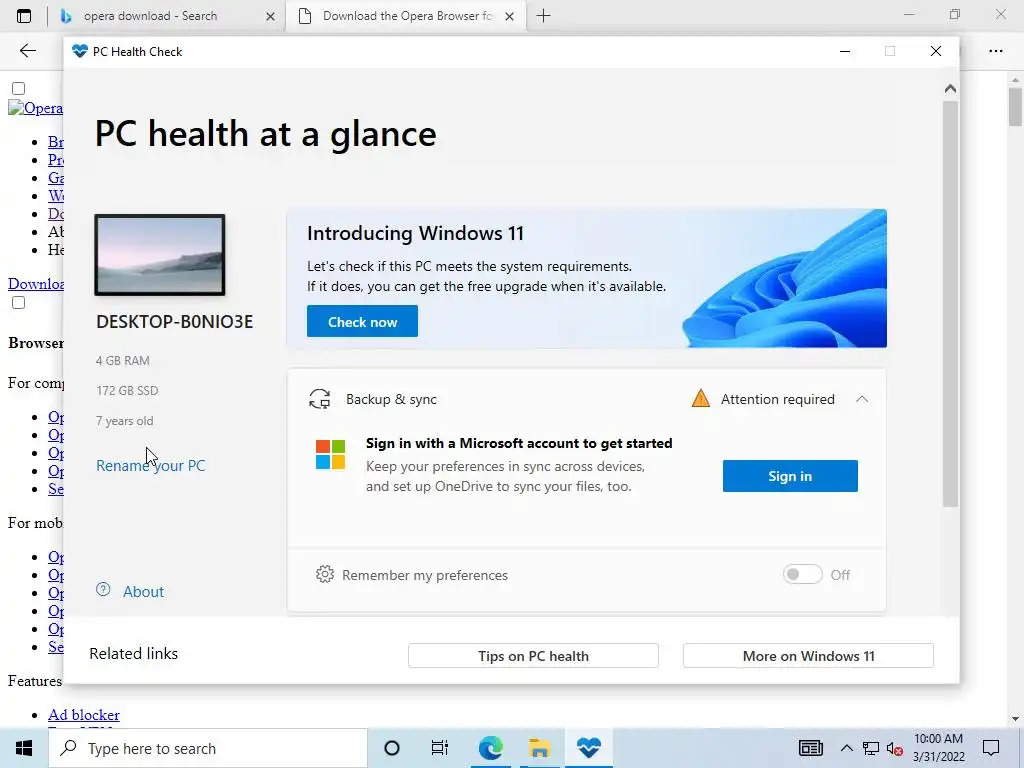The image size is (1024, 768).
Task: Click the Edge tab actions icon at top left
Action: pos(24,16)
